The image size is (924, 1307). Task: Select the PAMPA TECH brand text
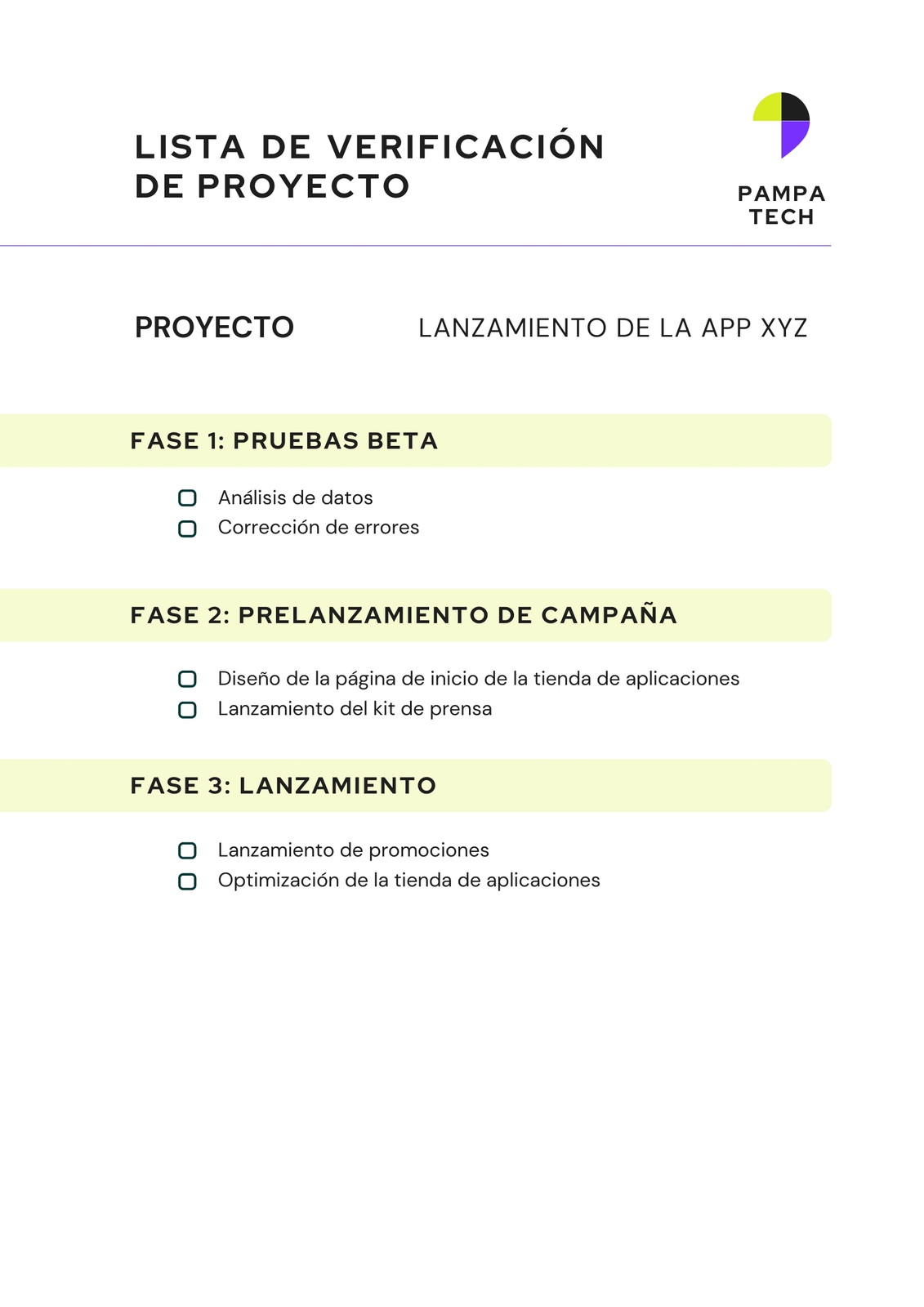[x=782, y=205]
